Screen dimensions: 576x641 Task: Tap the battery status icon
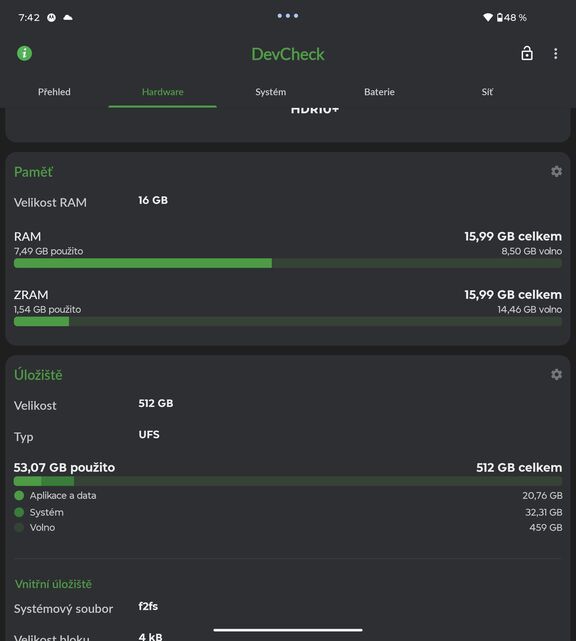[500, 18]
